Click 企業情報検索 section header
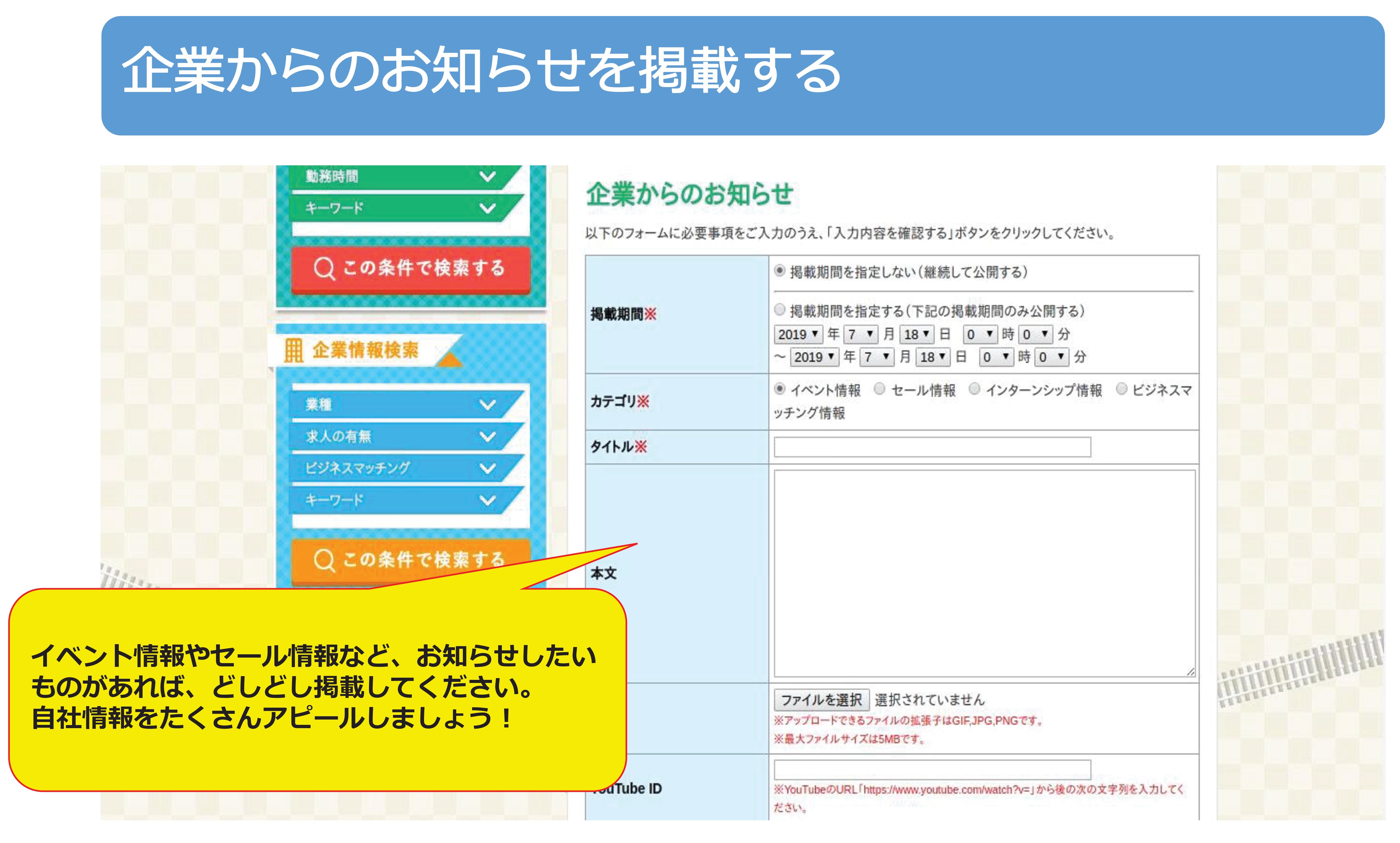Screen dimensions: 1400x843 [365, 350]
